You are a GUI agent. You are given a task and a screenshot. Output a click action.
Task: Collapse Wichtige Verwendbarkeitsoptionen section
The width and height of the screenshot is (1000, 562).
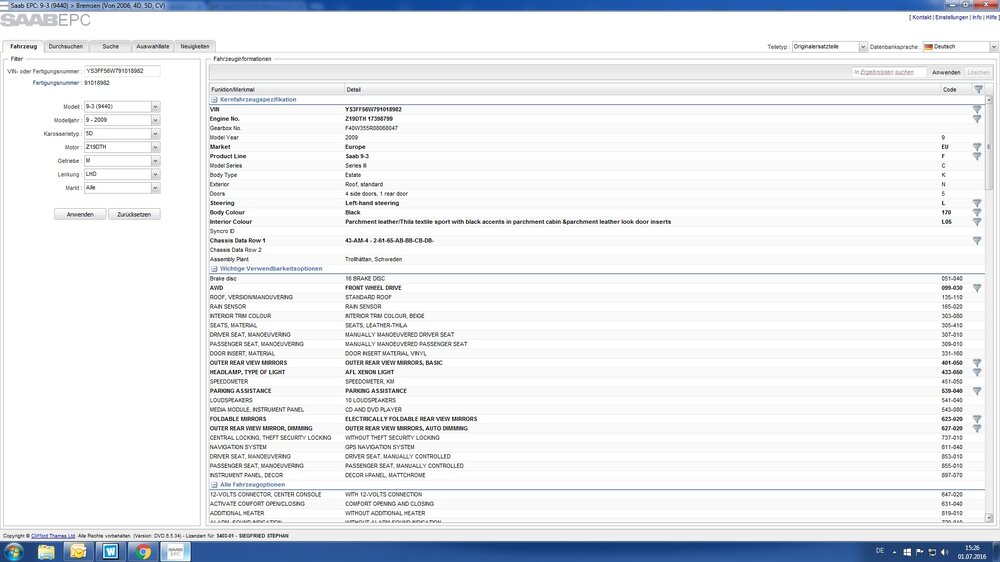tap(214, 269)
